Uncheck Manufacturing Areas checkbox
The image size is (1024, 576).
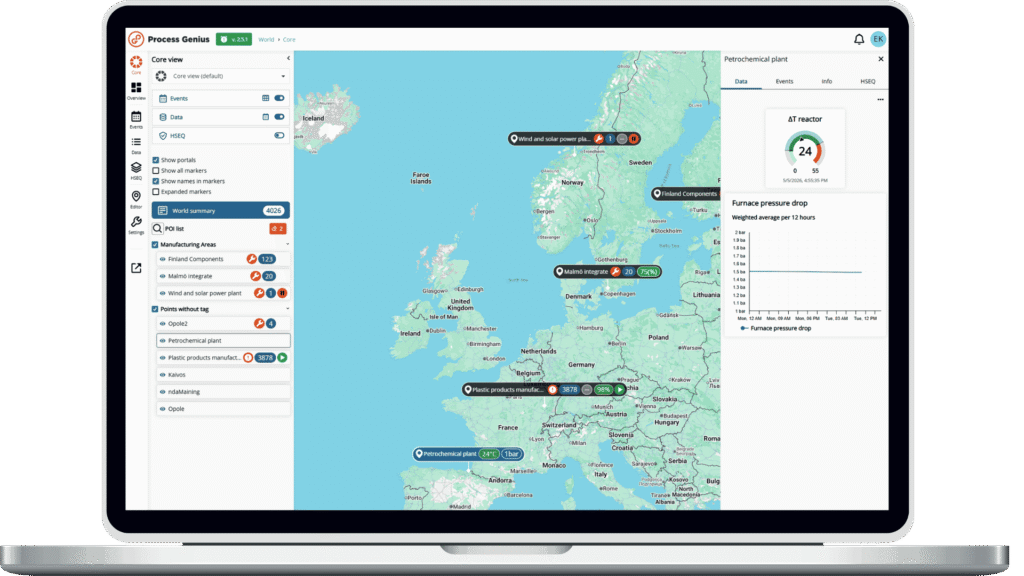point(155,245)
